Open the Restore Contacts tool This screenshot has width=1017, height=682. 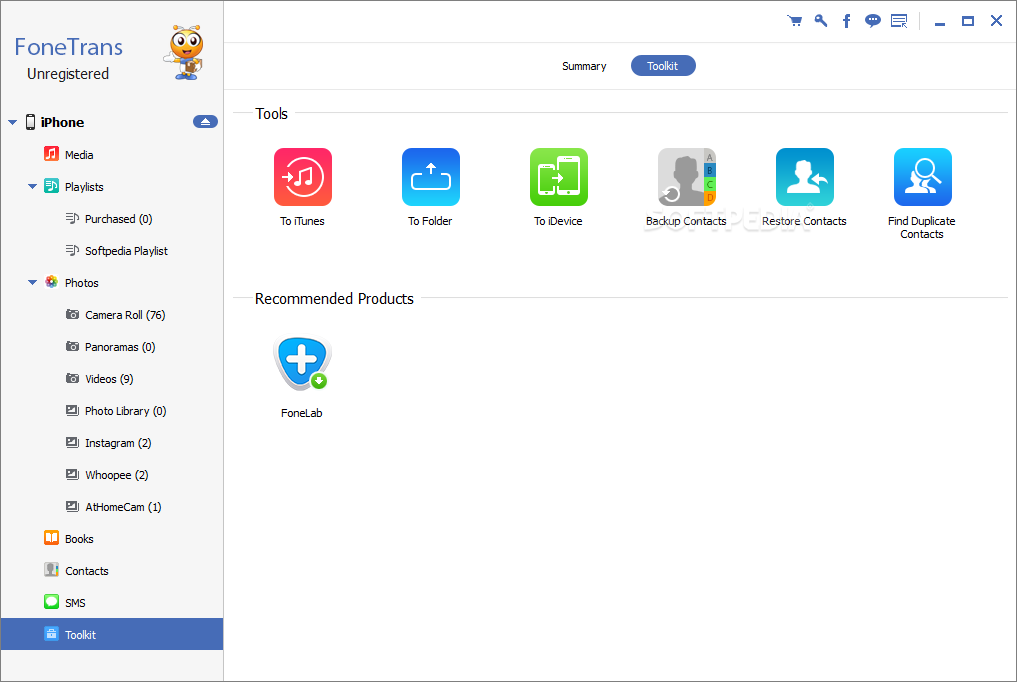804,177
